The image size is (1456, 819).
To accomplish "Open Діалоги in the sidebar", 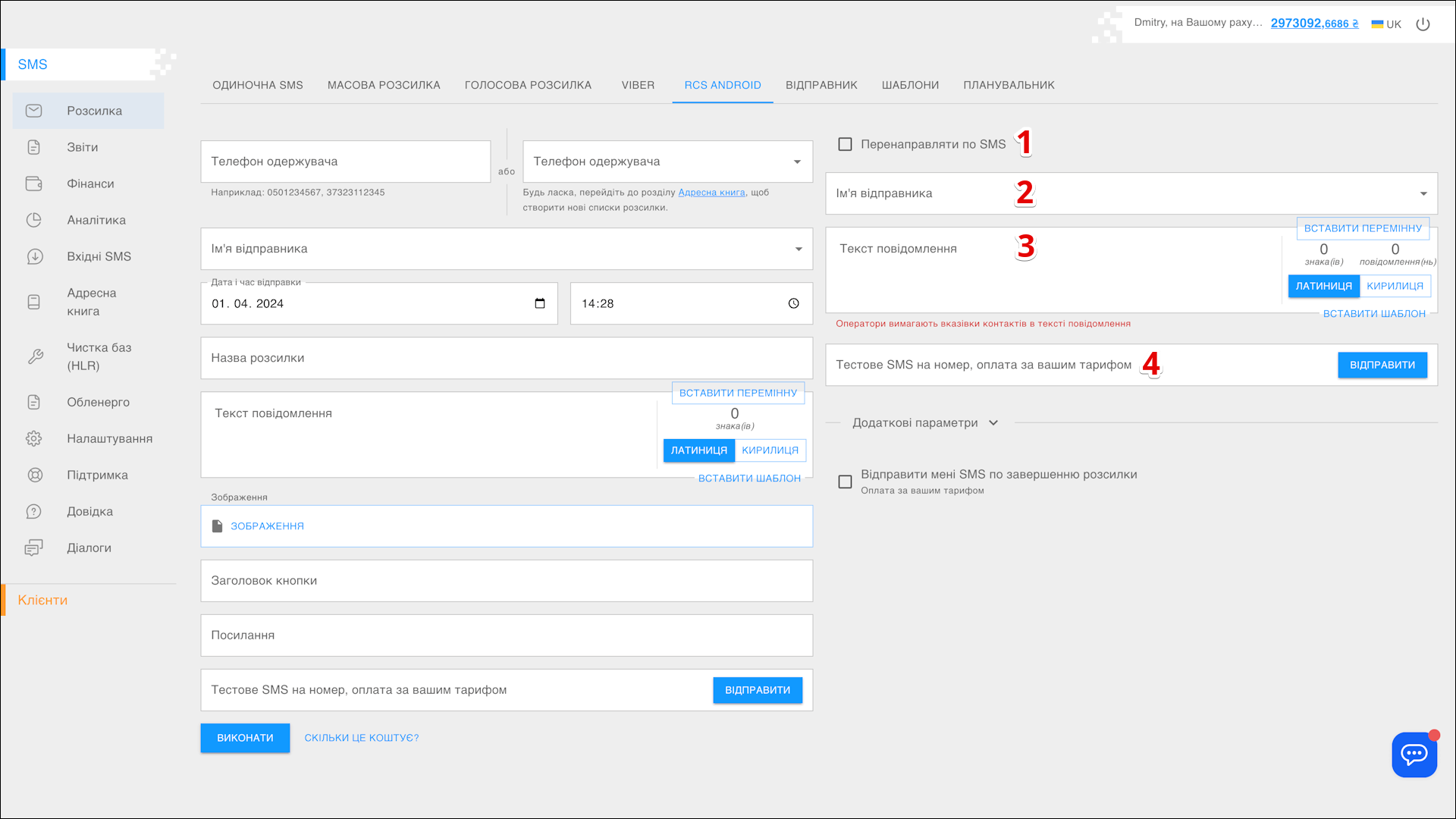I will click(88, 548).
